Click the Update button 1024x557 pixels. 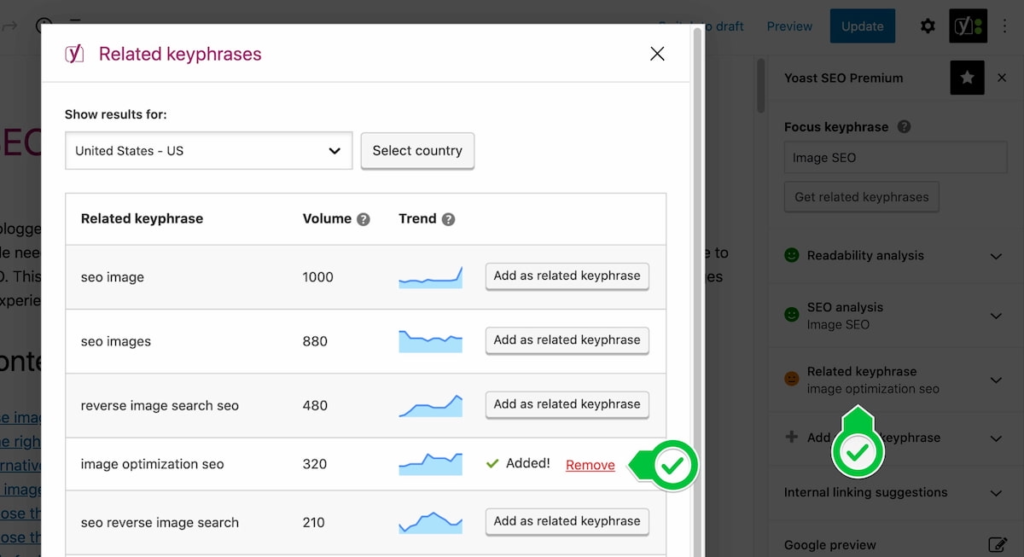pyautogui.click(x=862, y=26)
